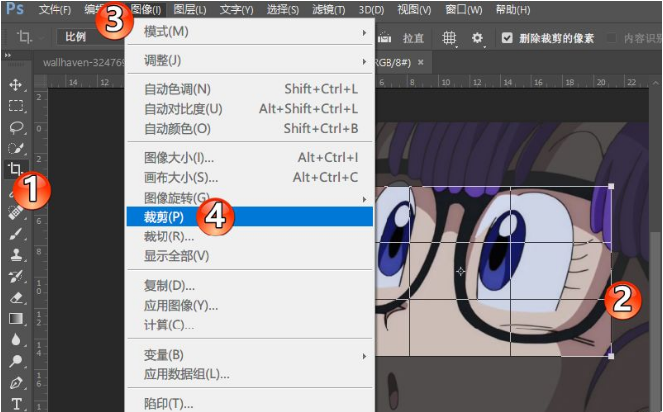Select the Horizontal Type tool
This screenshot has width=663, height=412.
16,404
